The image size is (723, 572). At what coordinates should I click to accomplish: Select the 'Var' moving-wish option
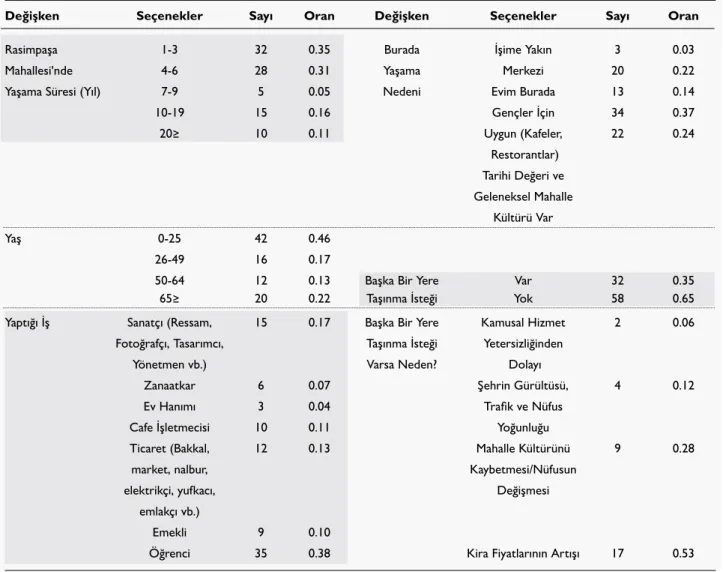click(x=523, y=281)
